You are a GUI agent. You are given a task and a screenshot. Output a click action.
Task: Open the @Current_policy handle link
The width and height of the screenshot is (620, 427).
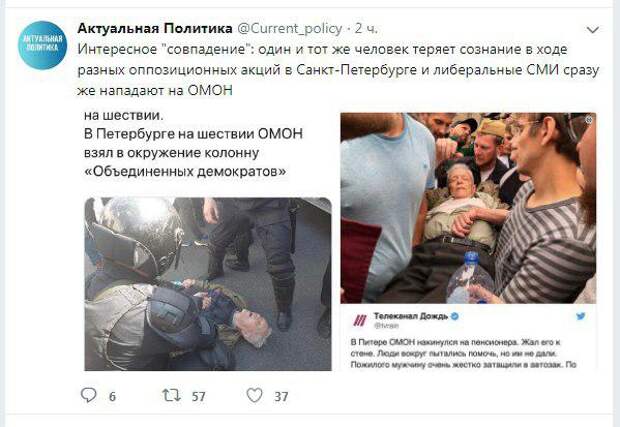(x=289, y=29)
